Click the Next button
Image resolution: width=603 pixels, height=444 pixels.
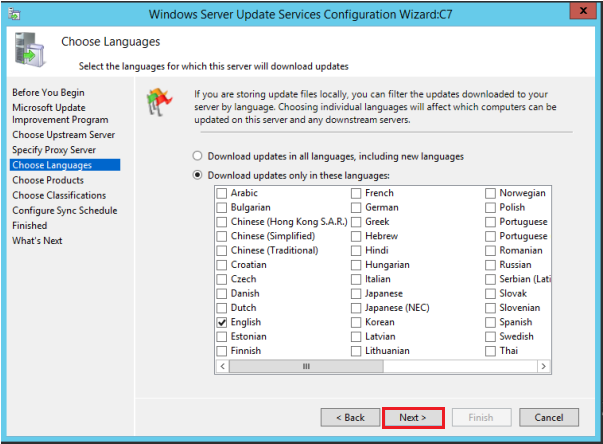(413, 417)
